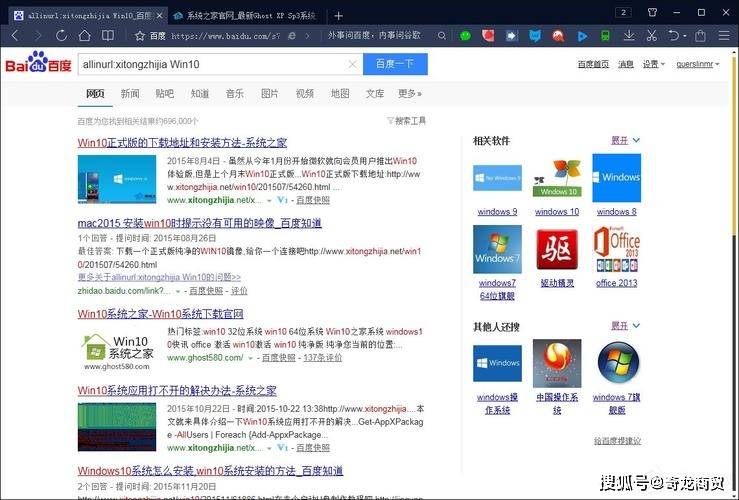
Task: Click the blue cat extension icon
Action: pos(535,36)
